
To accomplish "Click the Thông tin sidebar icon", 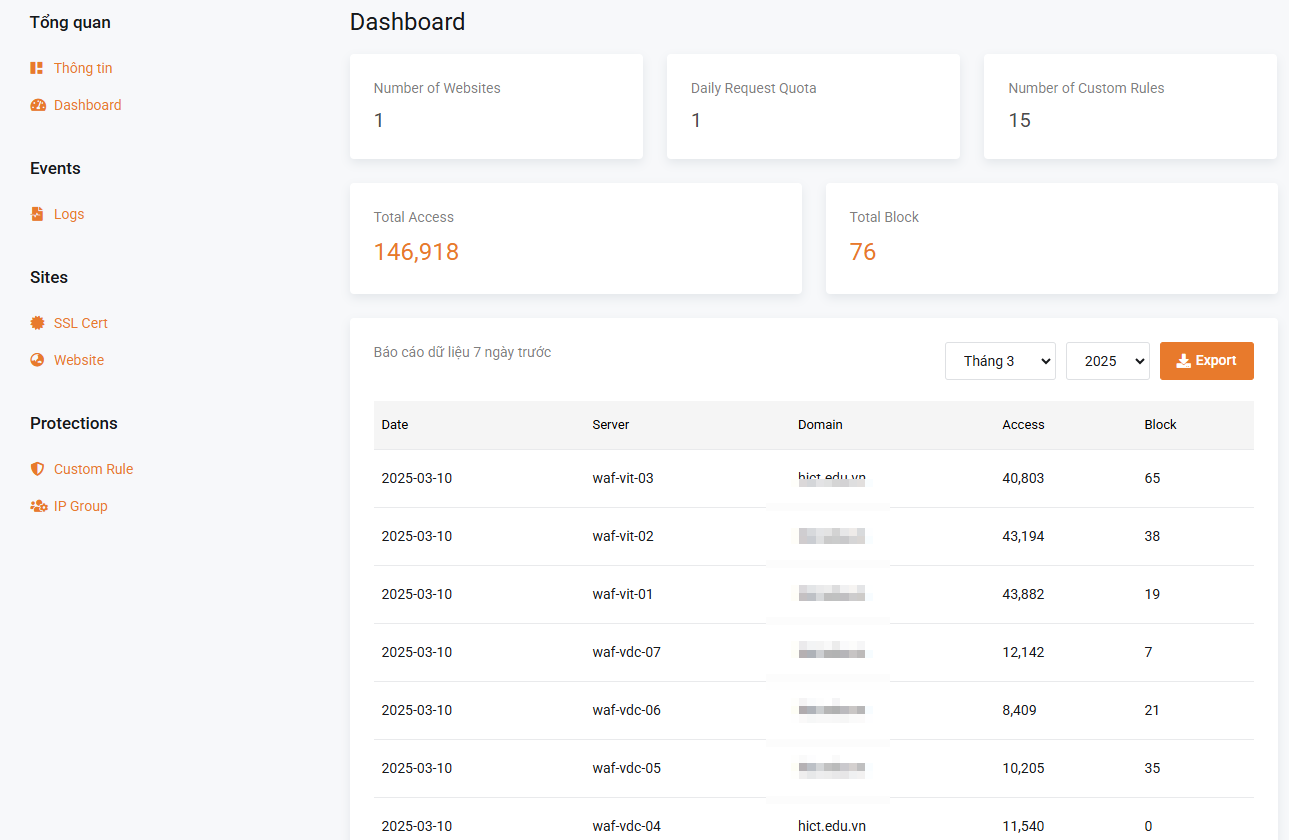I will click(37, 68).
